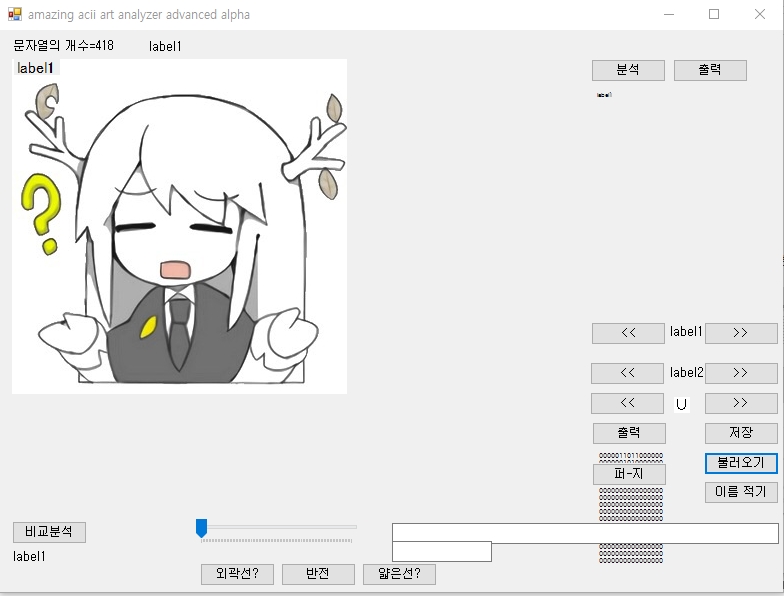
Task: Click the << button left of label1
Action: [x=628, y=333]
